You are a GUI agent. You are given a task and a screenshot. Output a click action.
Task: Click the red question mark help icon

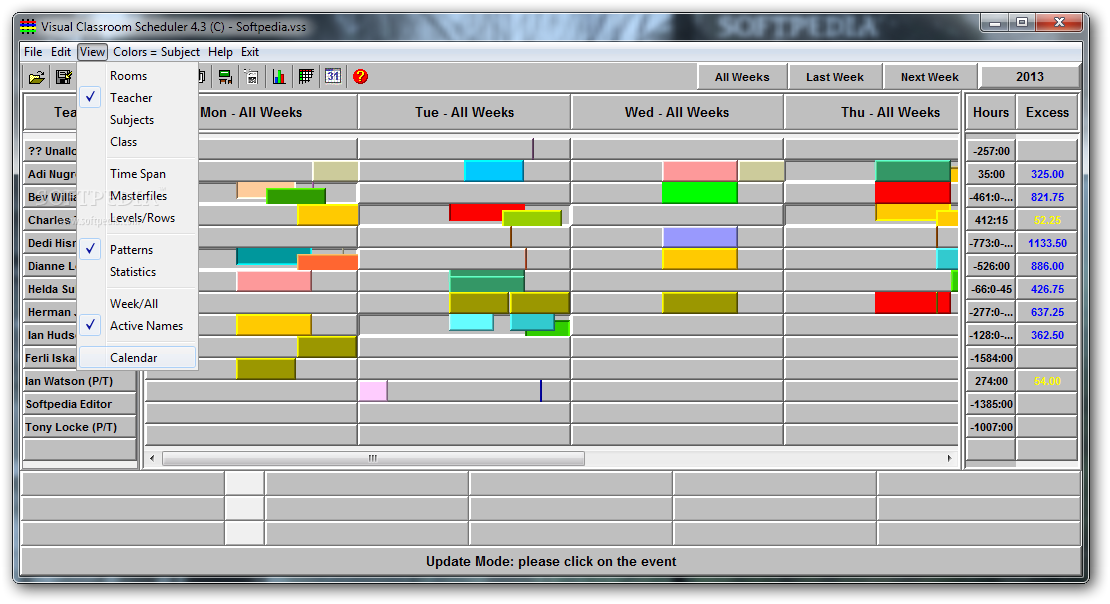coord(360,76)
